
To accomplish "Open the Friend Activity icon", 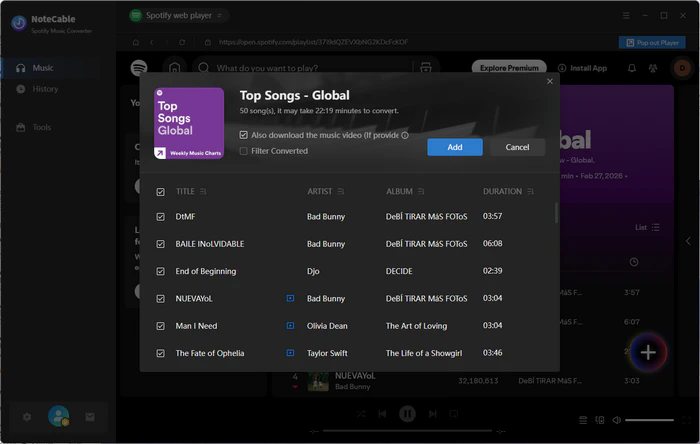I will [x=653, y=68].
